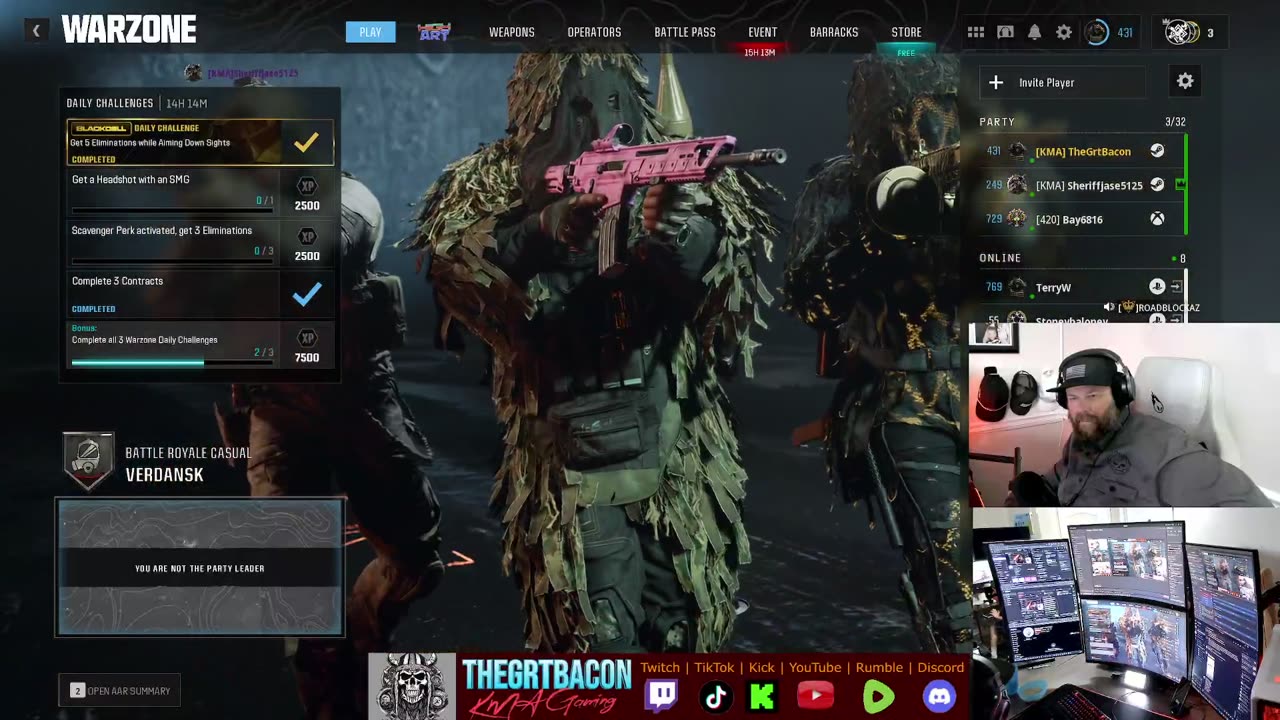Select party member [KMA] Sheriffjase5125

1080,185
